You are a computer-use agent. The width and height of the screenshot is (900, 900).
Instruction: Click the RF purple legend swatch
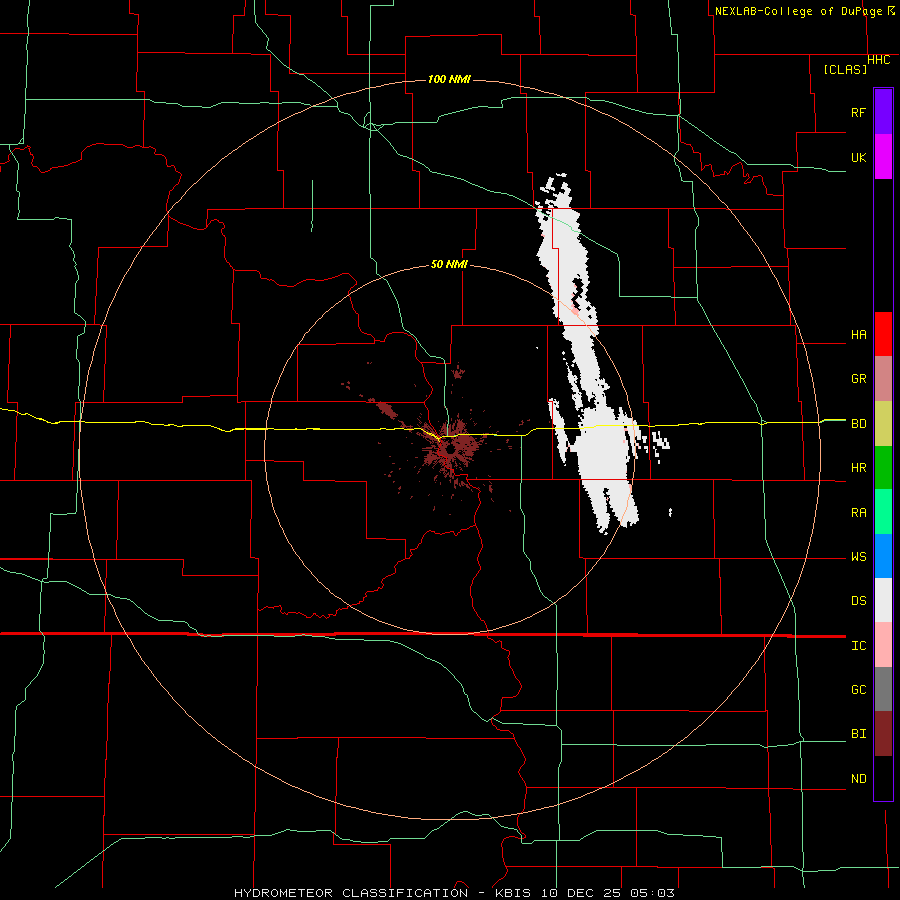pyautogui.click(x=883, y=112)
